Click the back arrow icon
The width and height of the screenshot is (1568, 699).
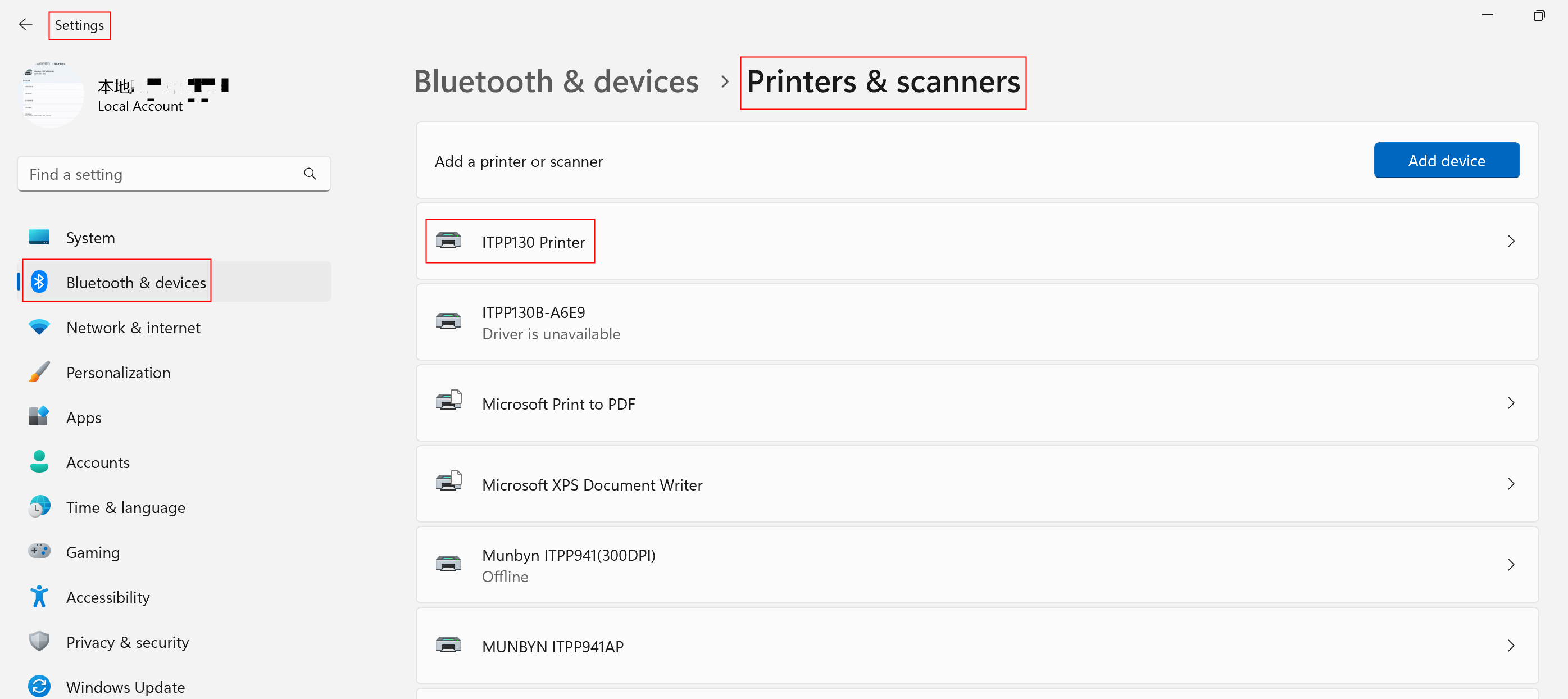click(26, 24)
